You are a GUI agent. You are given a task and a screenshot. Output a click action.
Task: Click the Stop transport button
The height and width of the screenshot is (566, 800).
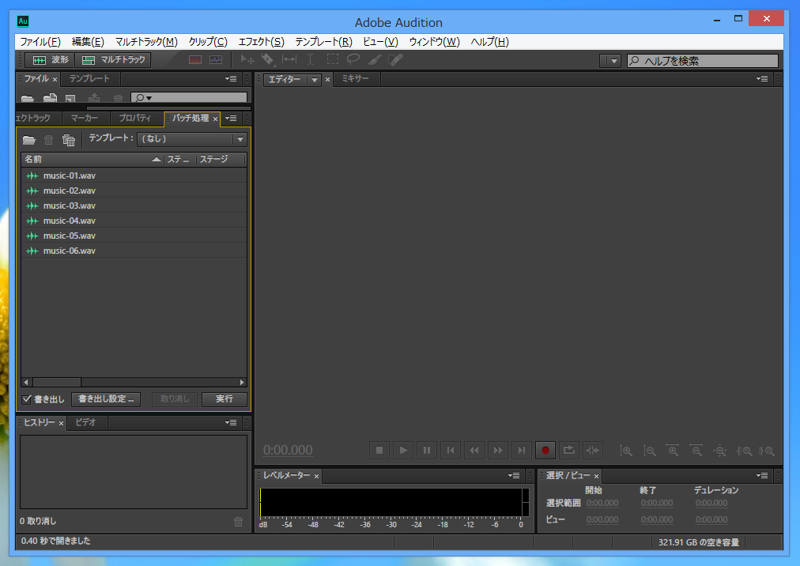point(379,450)
